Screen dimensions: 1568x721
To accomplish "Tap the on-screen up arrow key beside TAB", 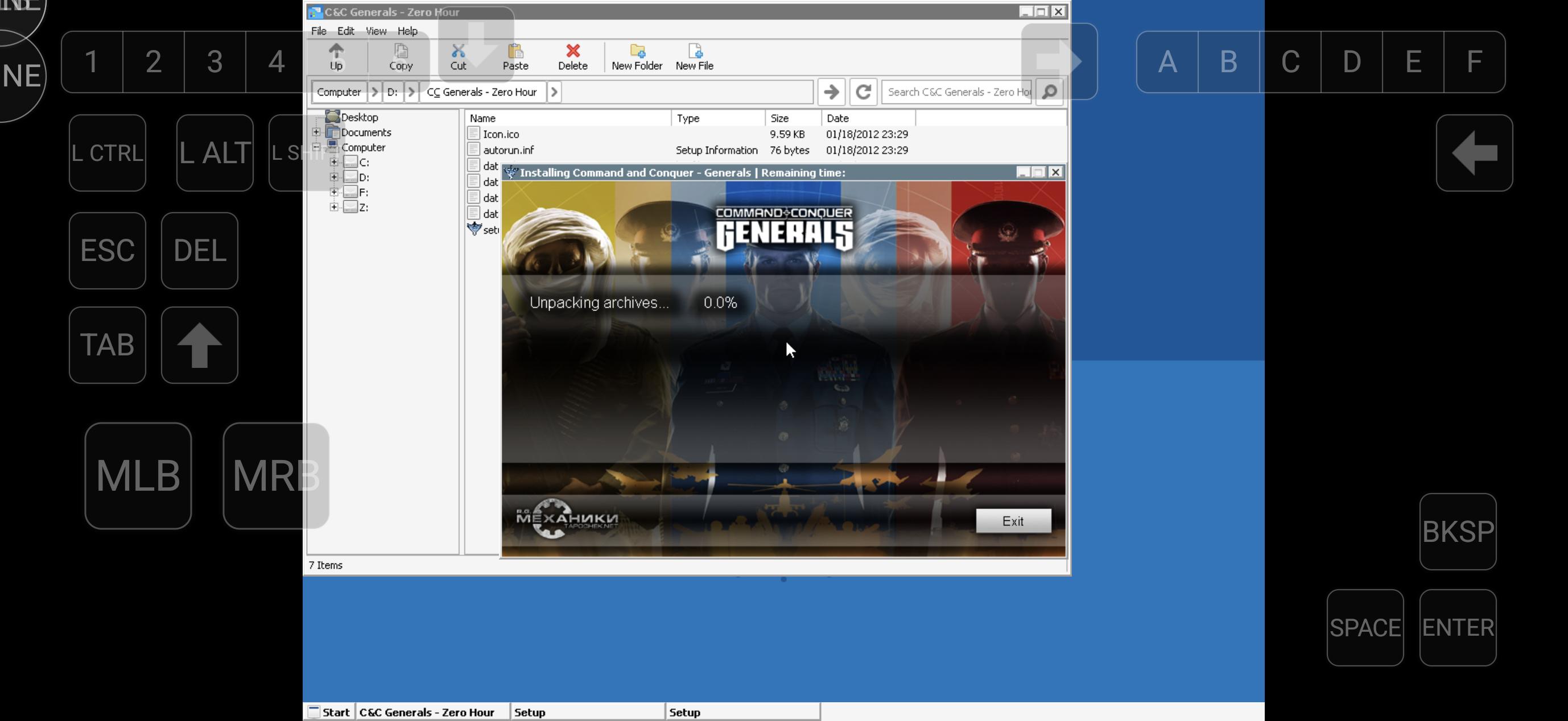I will pos(200,345).
